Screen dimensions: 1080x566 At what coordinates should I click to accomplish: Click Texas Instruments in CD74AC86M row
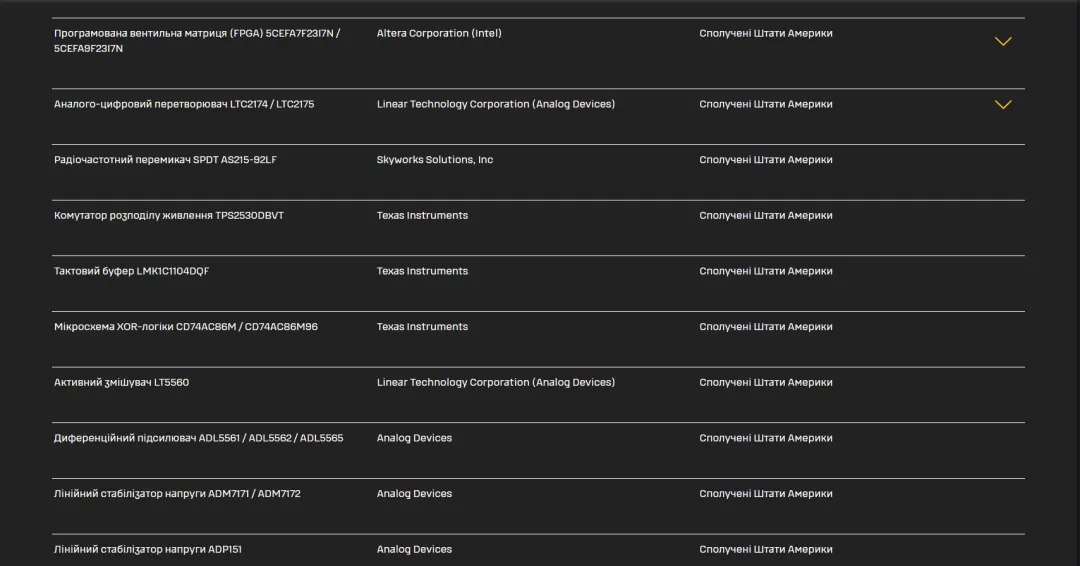tap(422, 327)
